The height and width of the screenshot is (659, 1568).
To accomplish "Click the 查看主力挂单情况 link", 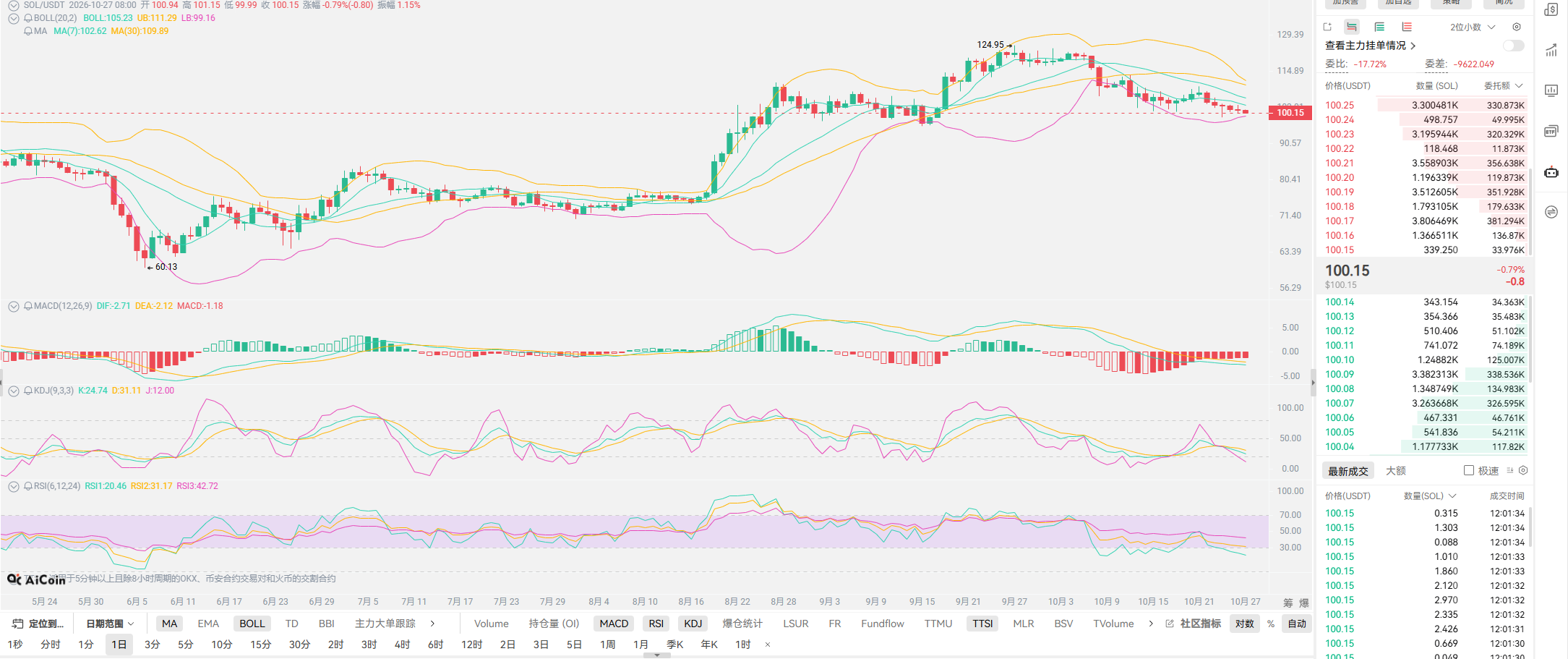I will tap(1370, 46).
